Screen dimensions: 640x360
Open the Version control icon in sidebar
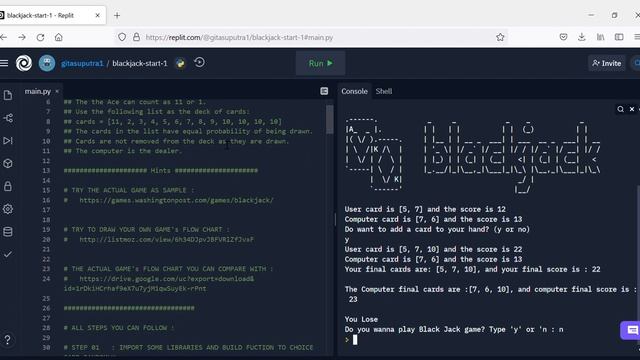pos(8,118)
